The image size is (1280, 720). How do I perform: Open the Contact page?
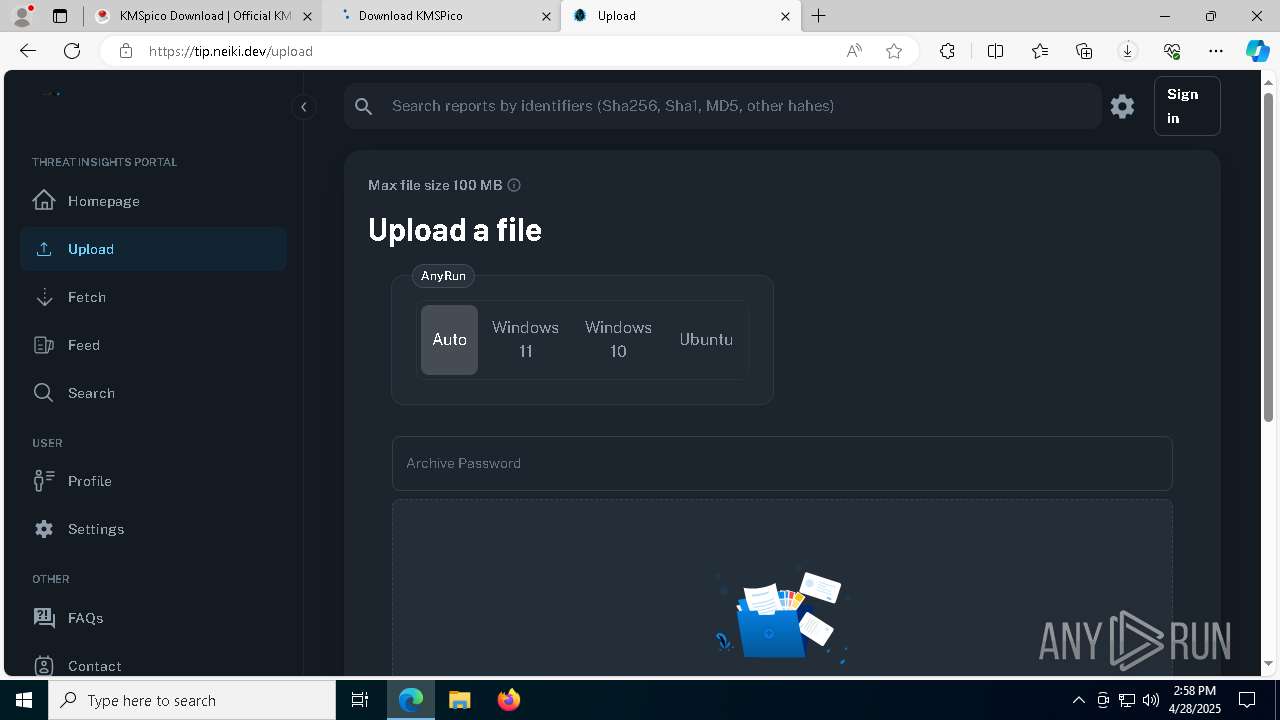(153, 666)
